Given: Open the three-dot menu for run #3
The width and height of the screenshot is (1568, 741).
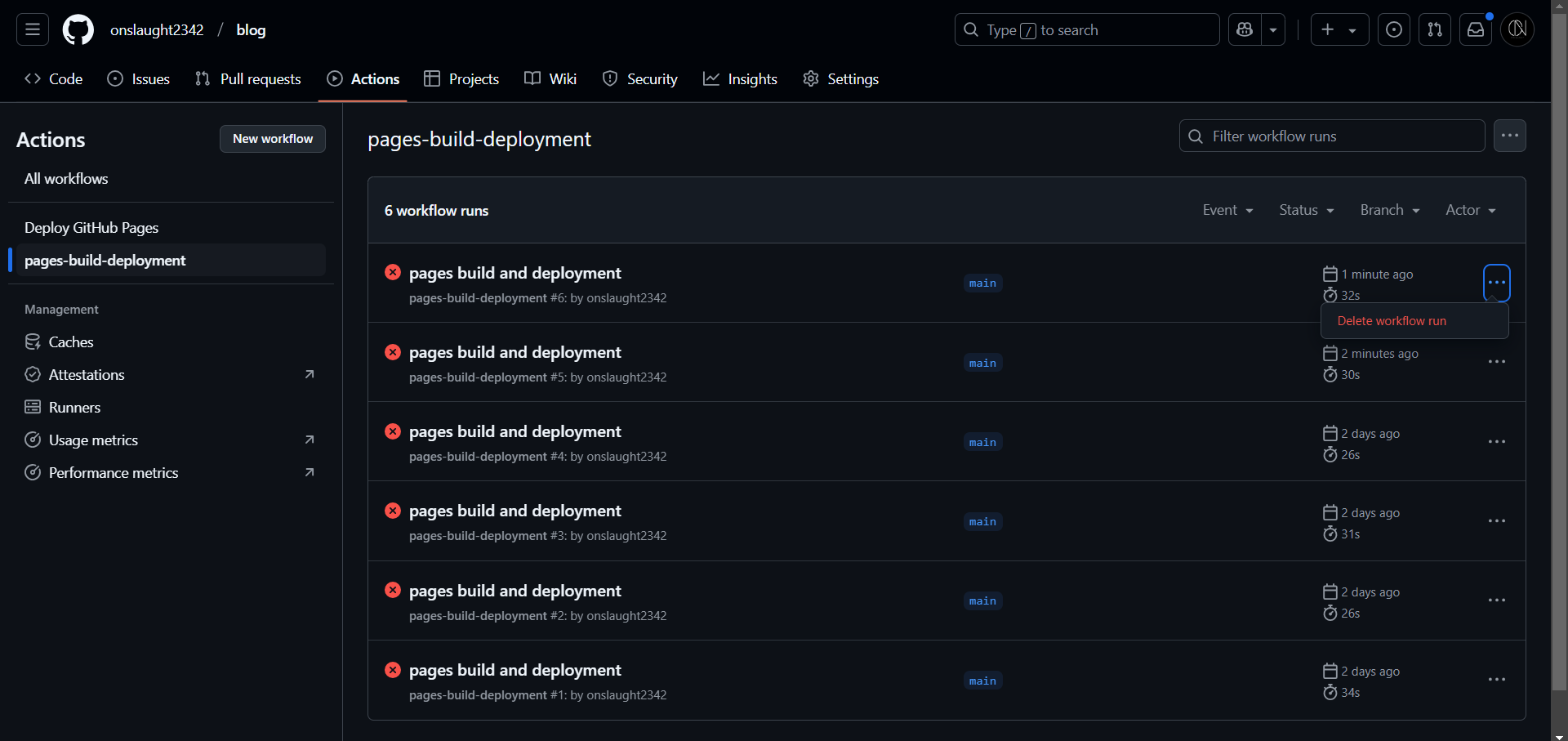Looking at the screenshot, I should click(1496, 520).
